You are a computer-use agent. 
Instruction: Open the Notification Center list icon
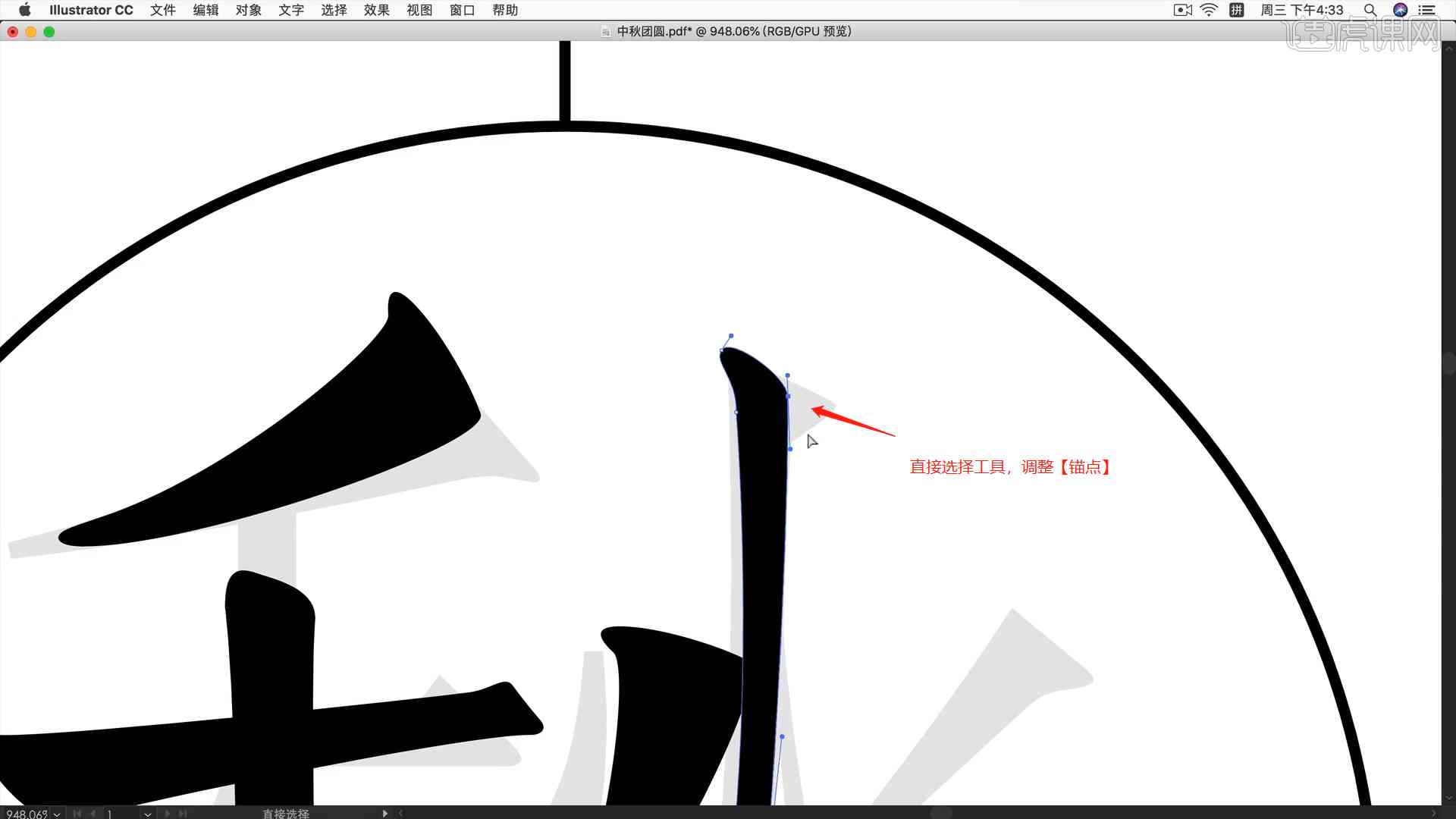coord(1426,10)
